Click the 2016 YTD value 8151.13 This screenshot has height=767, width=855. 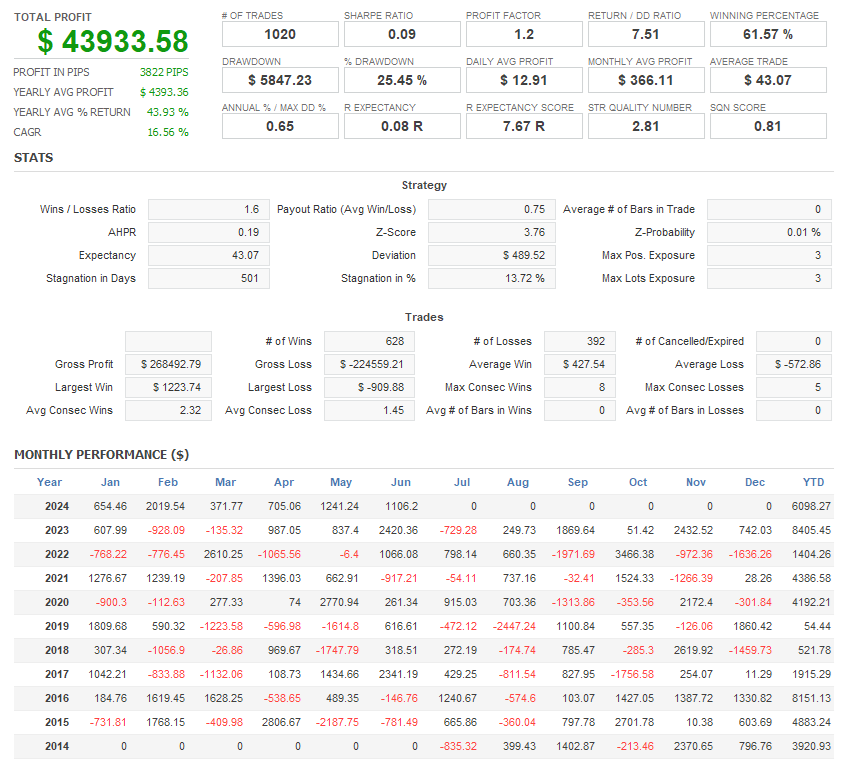click(811, 698)
